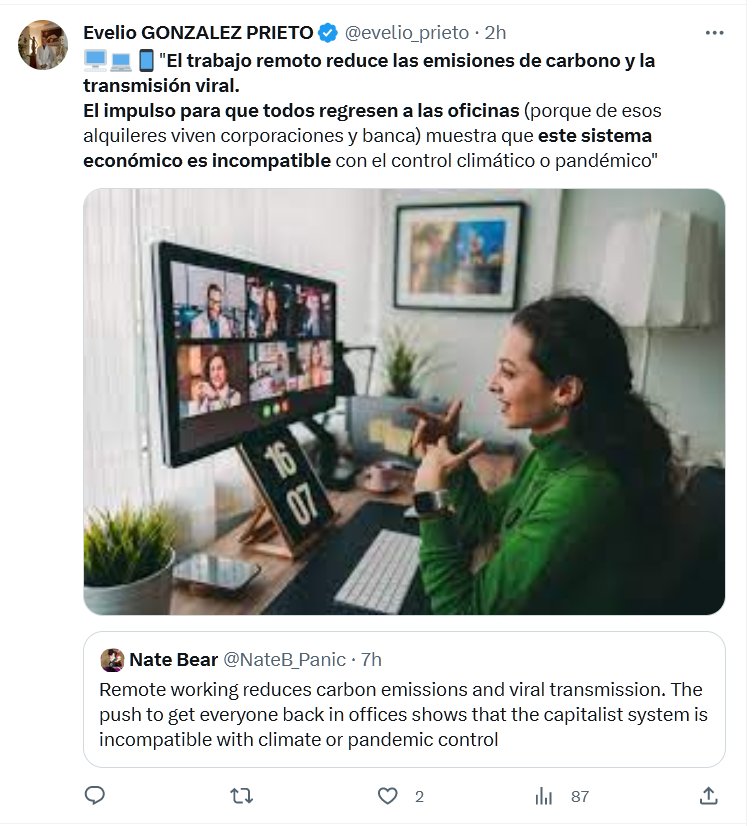Viewport: 756px width, 826px height.
Task: Open Evelio's profile avatar picture
Action: point(43,45)
